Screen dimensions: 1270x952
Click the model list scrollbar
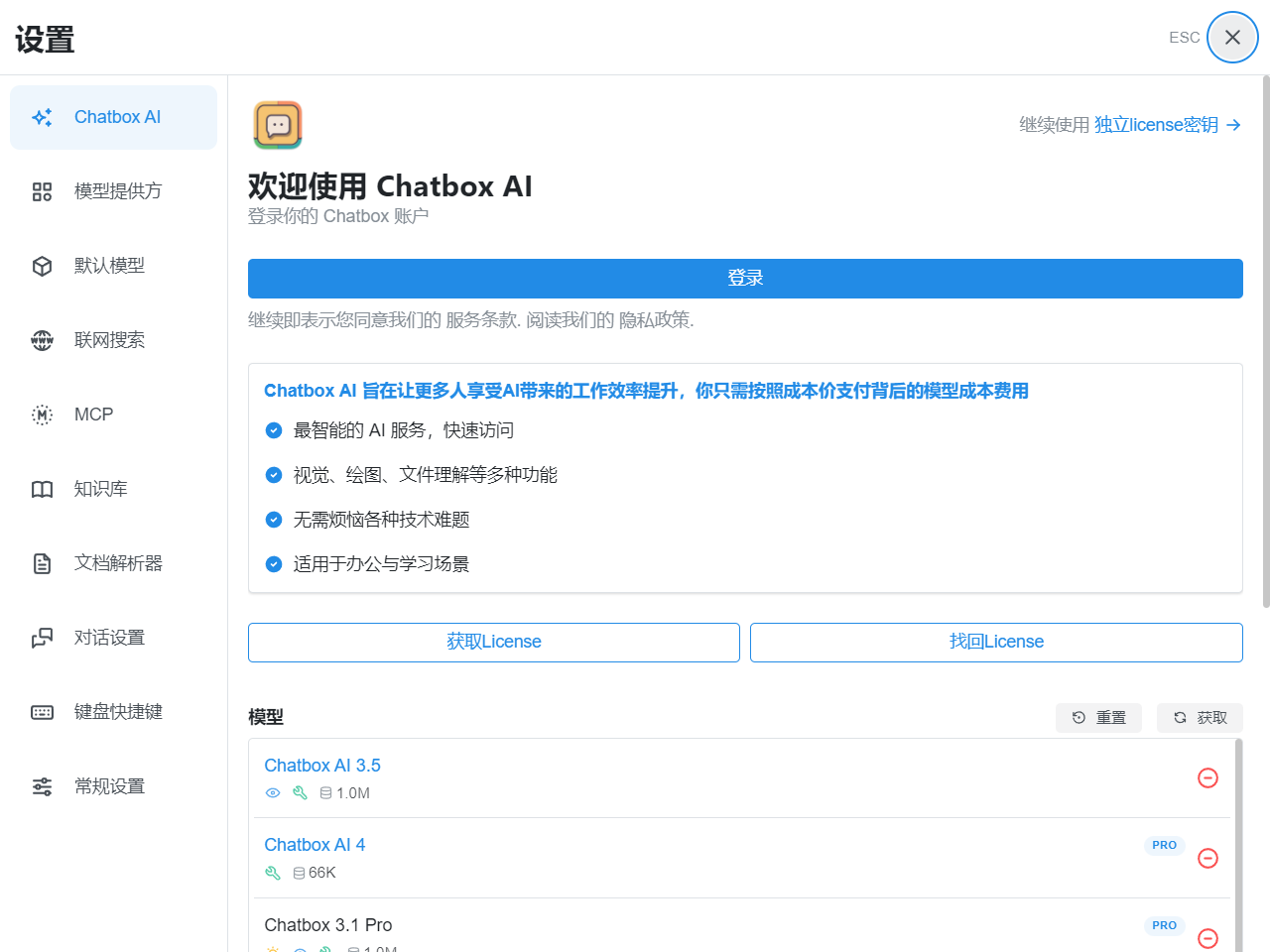pos(1239,845)
